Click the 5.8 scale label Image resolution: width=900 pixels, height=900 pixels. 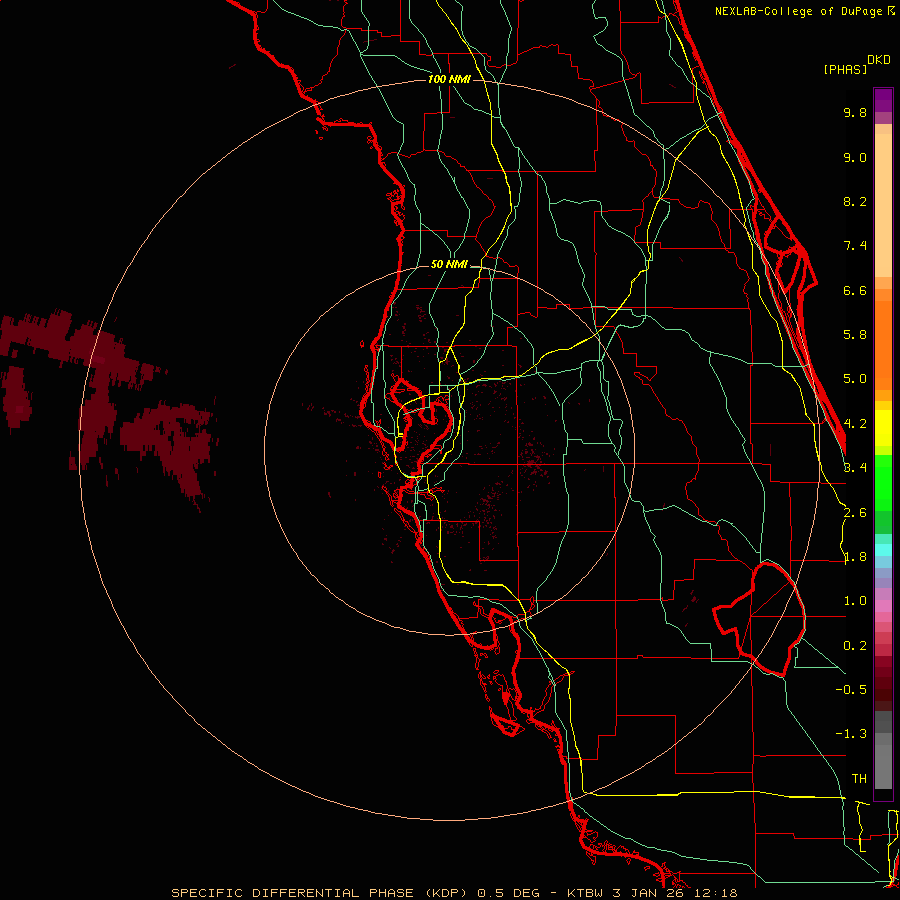(855, 335)
